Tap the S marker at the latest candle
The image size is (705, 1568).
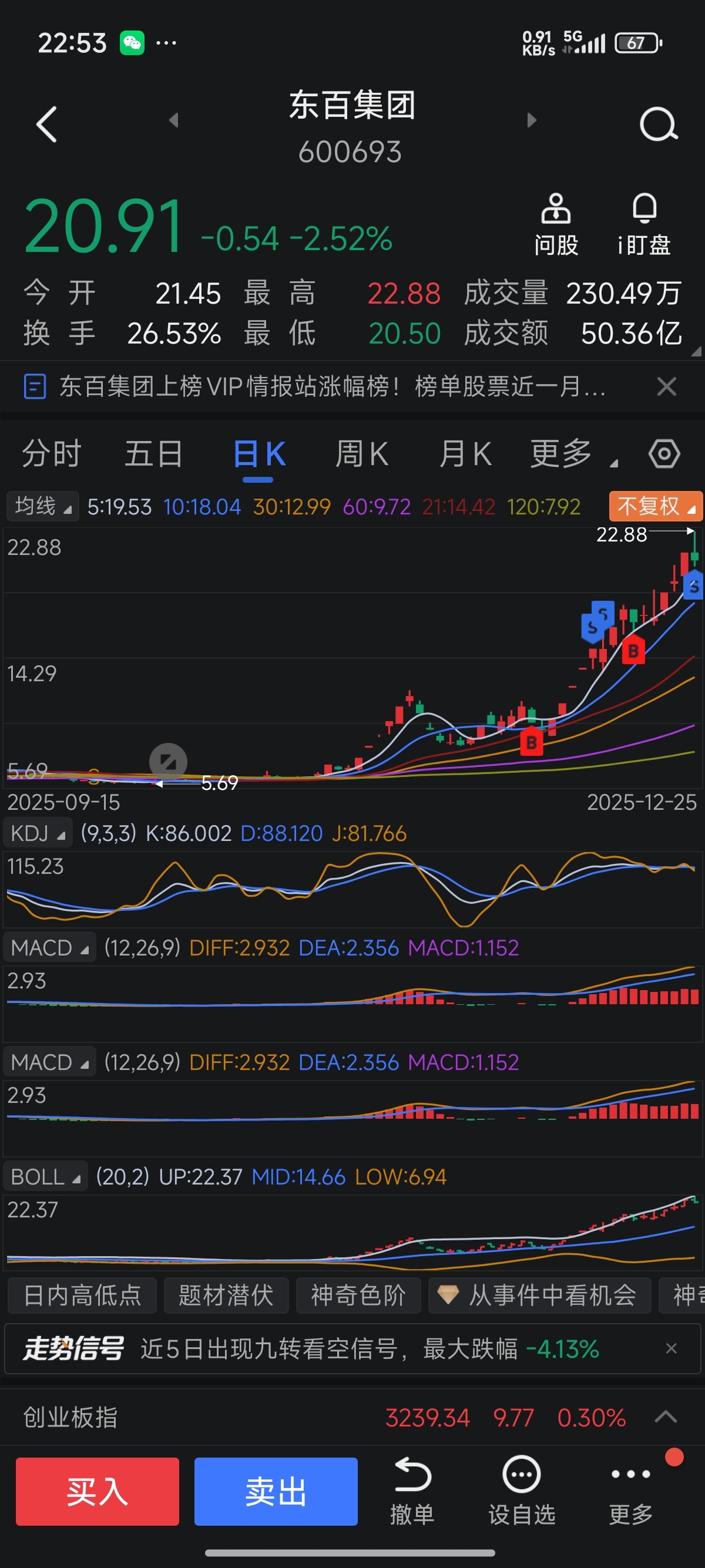[x=693, y=586]
